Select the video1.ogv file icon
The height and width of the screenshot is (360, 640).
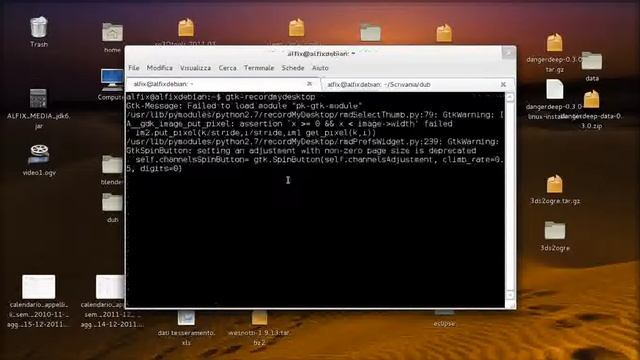pos(39,154)
